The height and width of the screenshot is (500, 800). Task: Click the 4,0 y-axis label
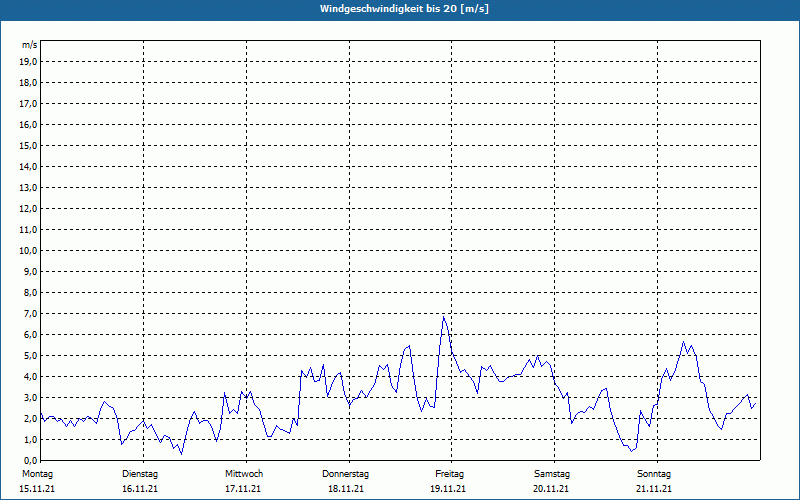[31, 377]
